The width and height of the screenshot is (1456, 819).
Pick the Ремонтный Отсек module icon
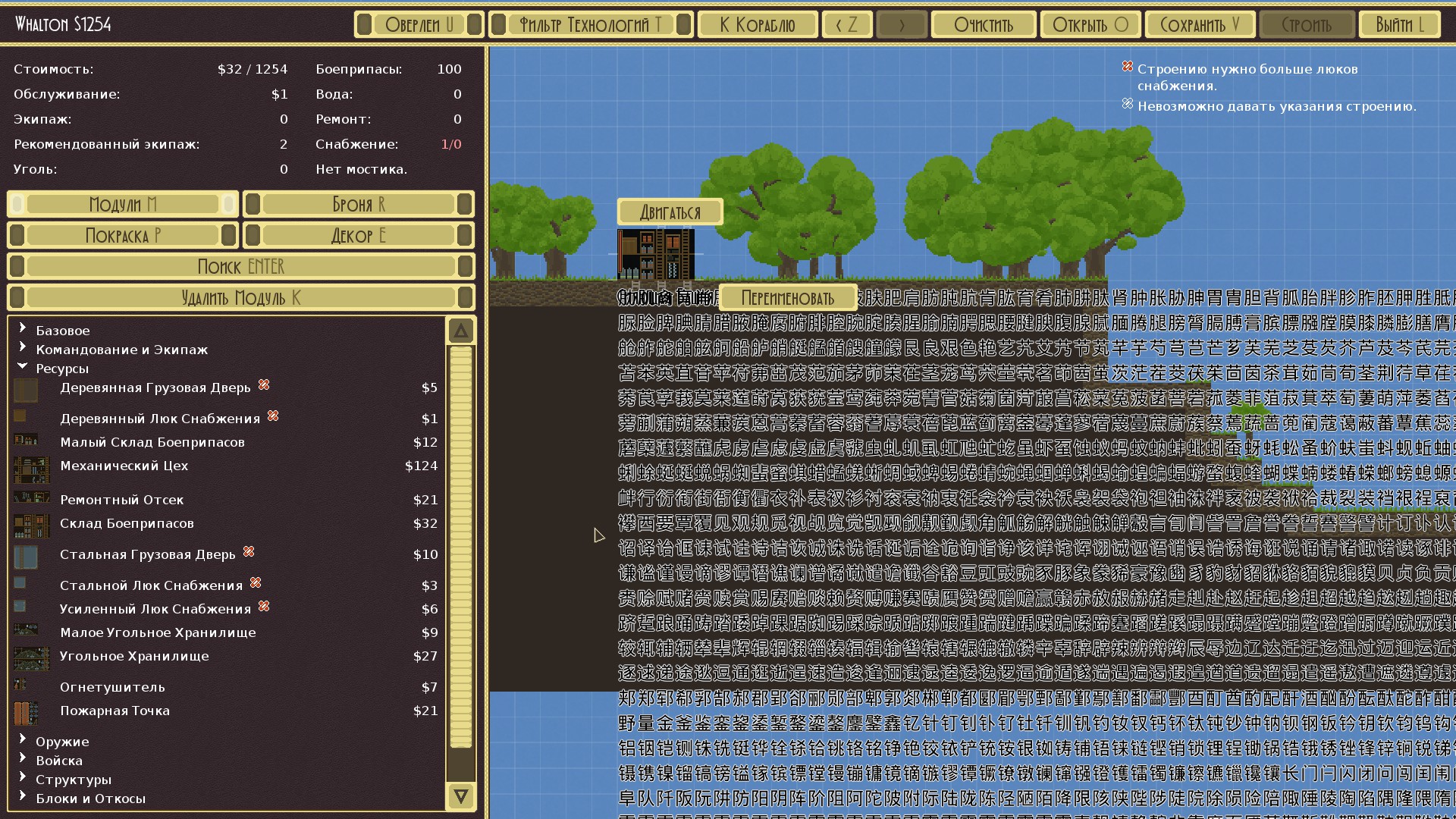(31, 498)
